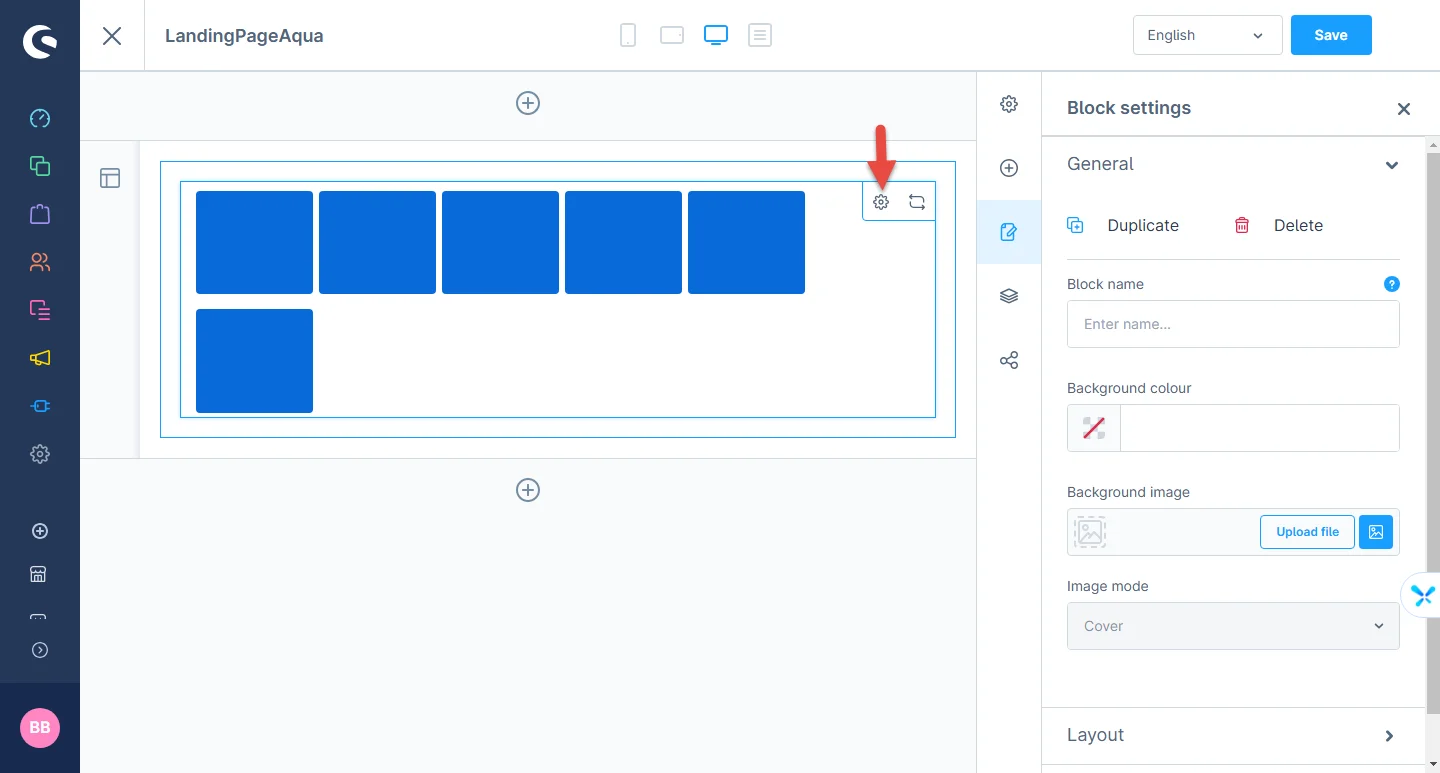Switch to form view mode
1440x773 pixels.
point(760,36)
